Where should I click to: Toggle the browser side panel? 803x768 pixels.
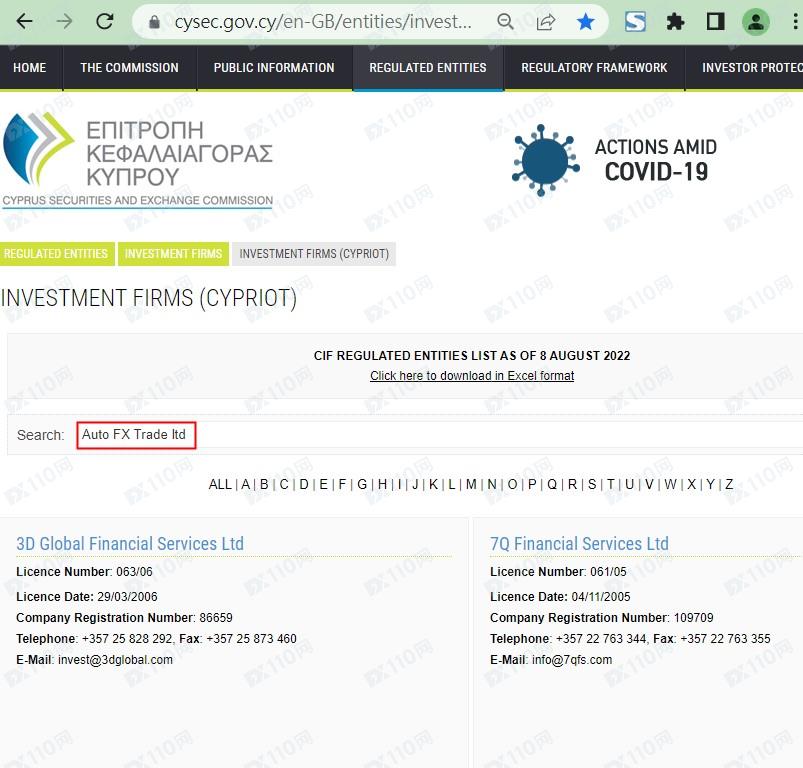(x=715, y=22)
